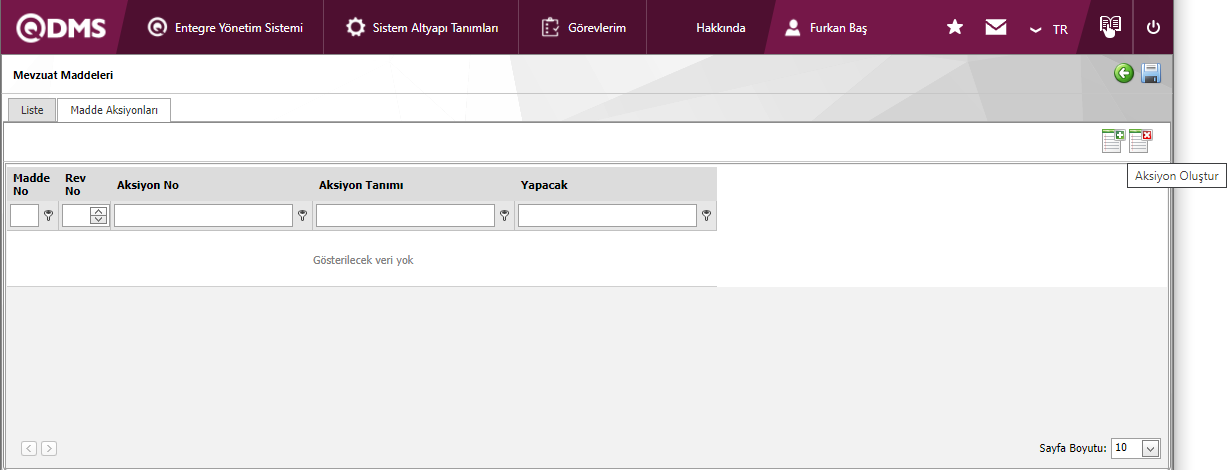The height and width of the screenshot is (470, 1229).
Task: Click the Madde No filter field
Action: (x=24, y=215)
